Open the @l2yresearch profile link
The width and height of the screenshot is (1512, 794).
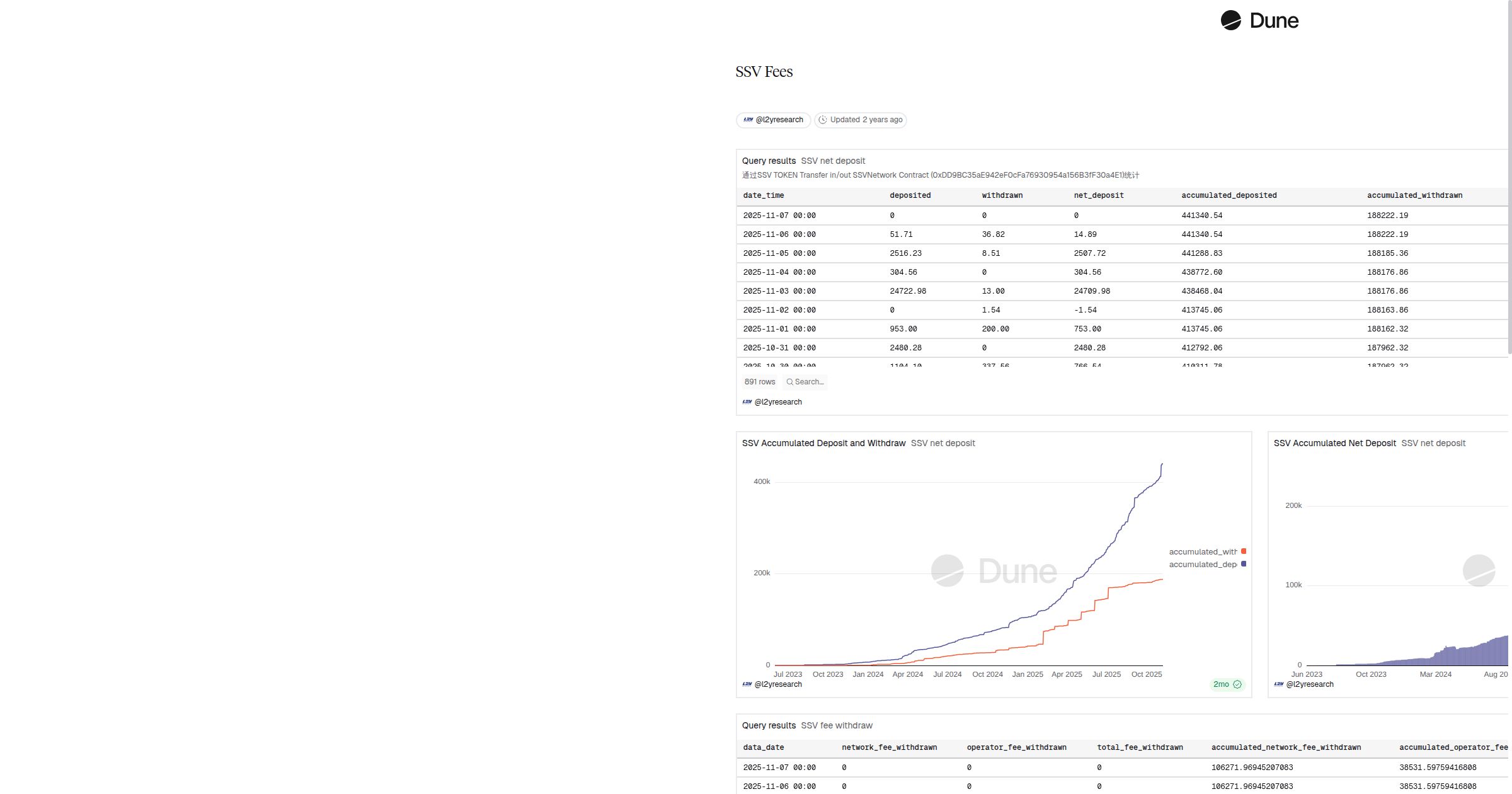[780, 120]
